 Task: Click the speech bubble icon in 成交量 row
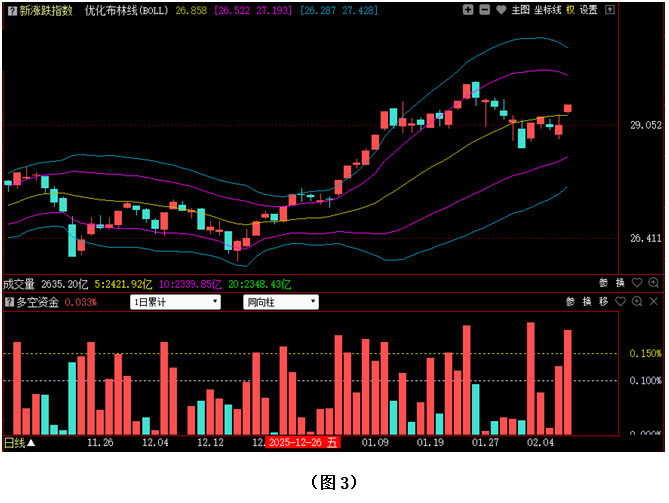coord(637,283)
